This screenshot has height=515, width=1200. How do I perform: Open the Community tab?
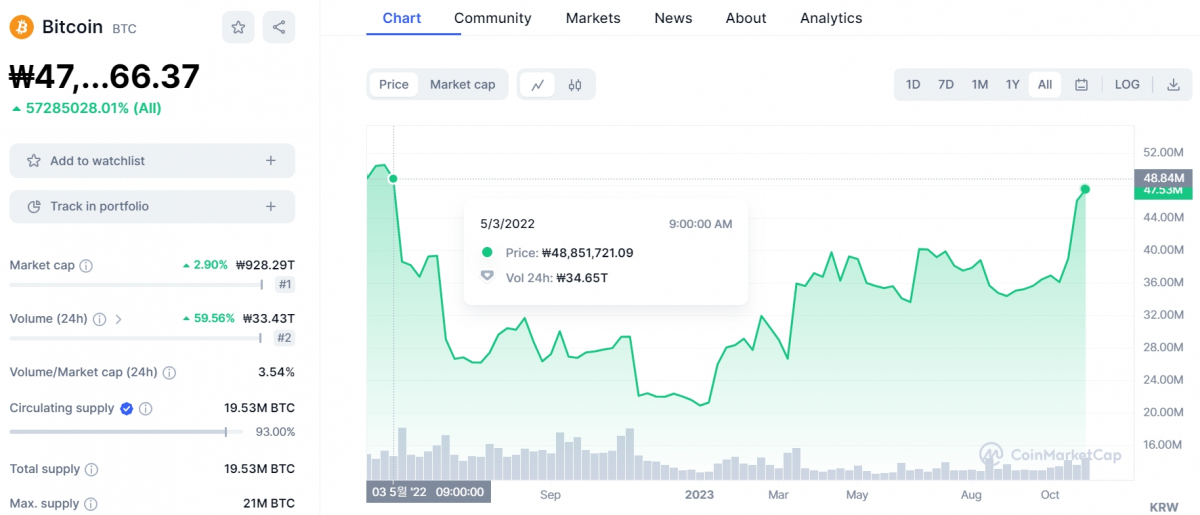point(492,18)
